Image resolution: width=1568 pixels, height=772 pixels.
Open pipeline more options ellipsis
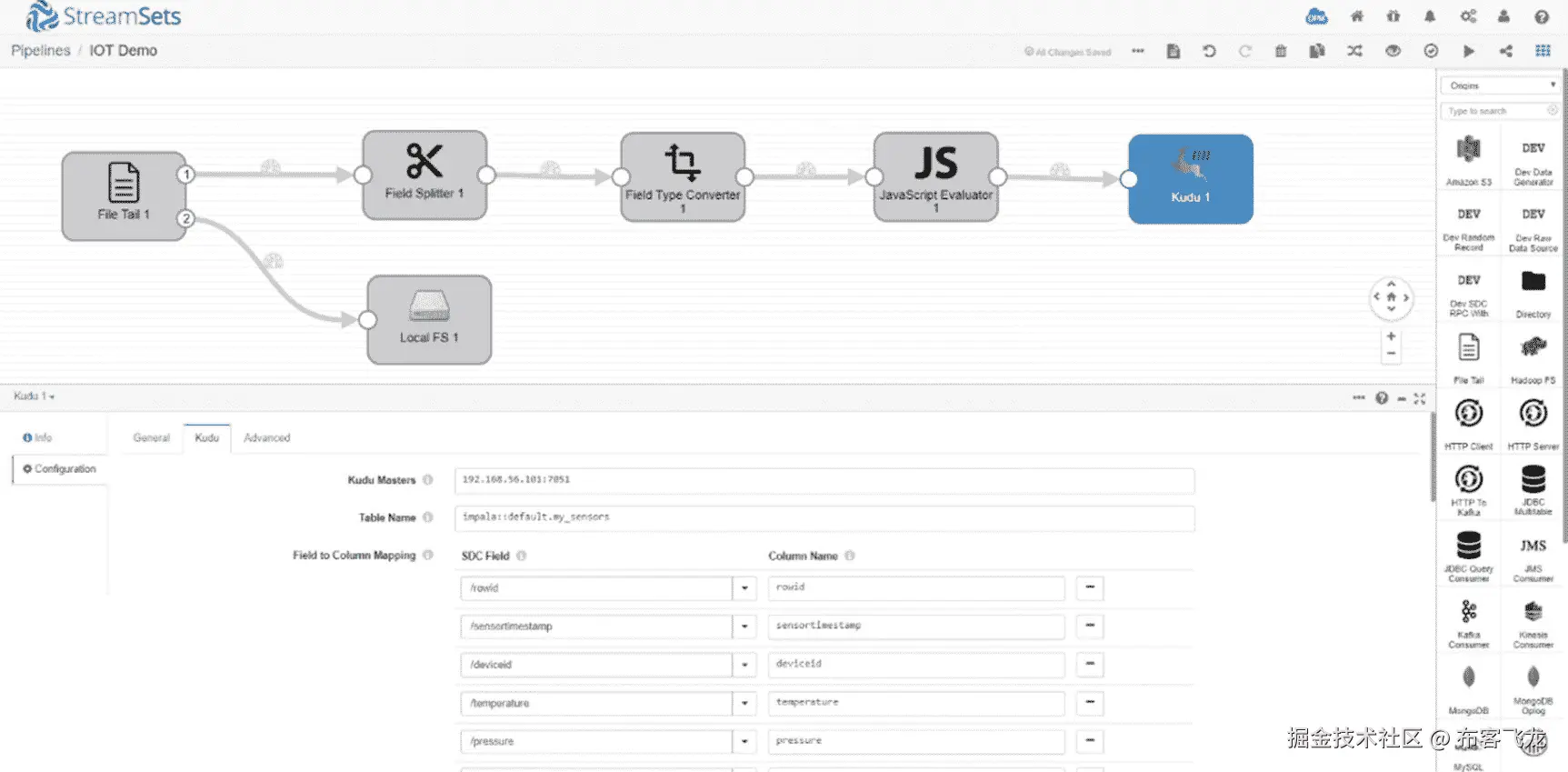1137,51
